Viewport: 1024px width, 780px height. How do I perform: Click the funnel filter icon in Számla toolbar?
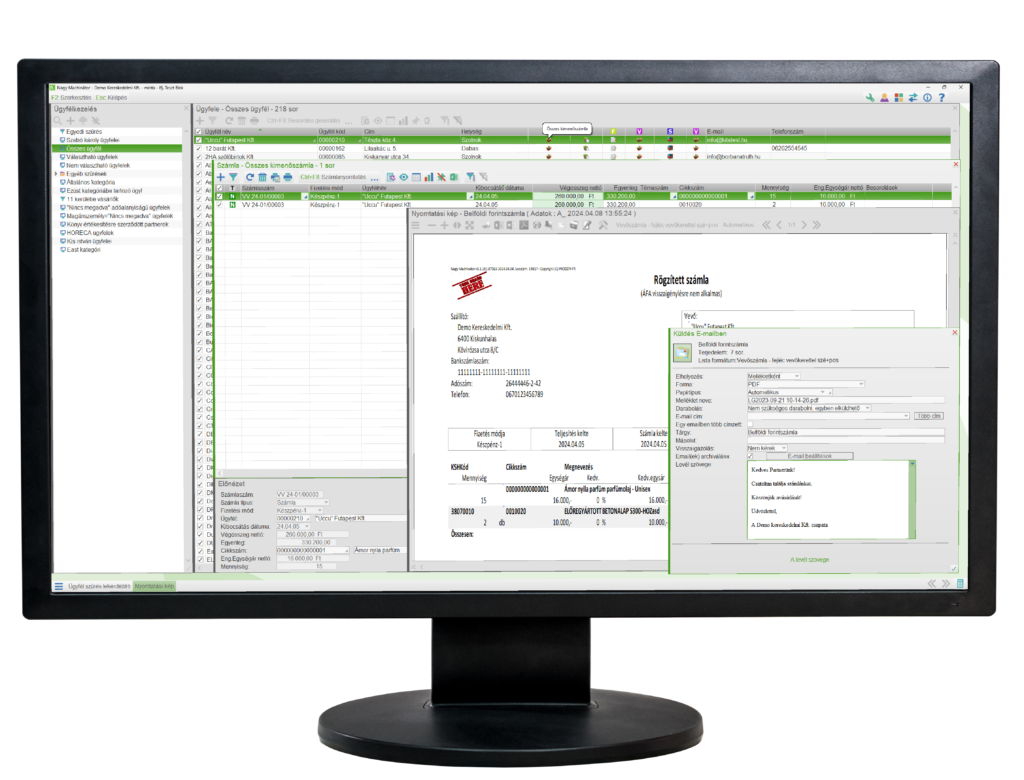[x=233, y=177]
